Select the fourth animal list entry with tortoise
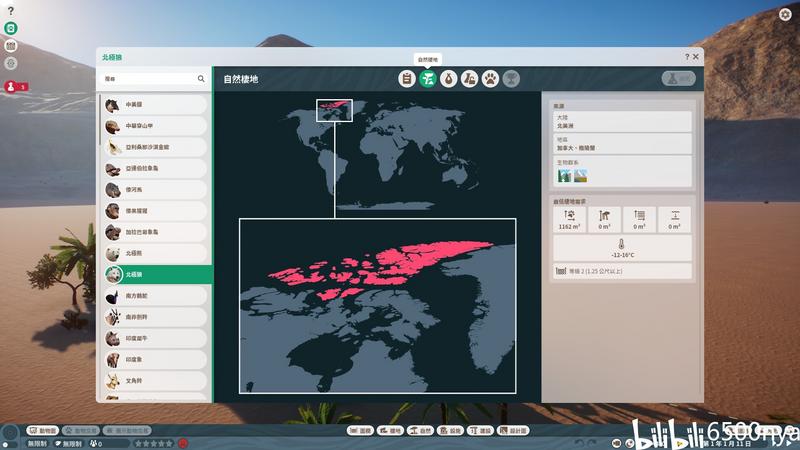Screen dimensions: 800x450 point(156,168)
